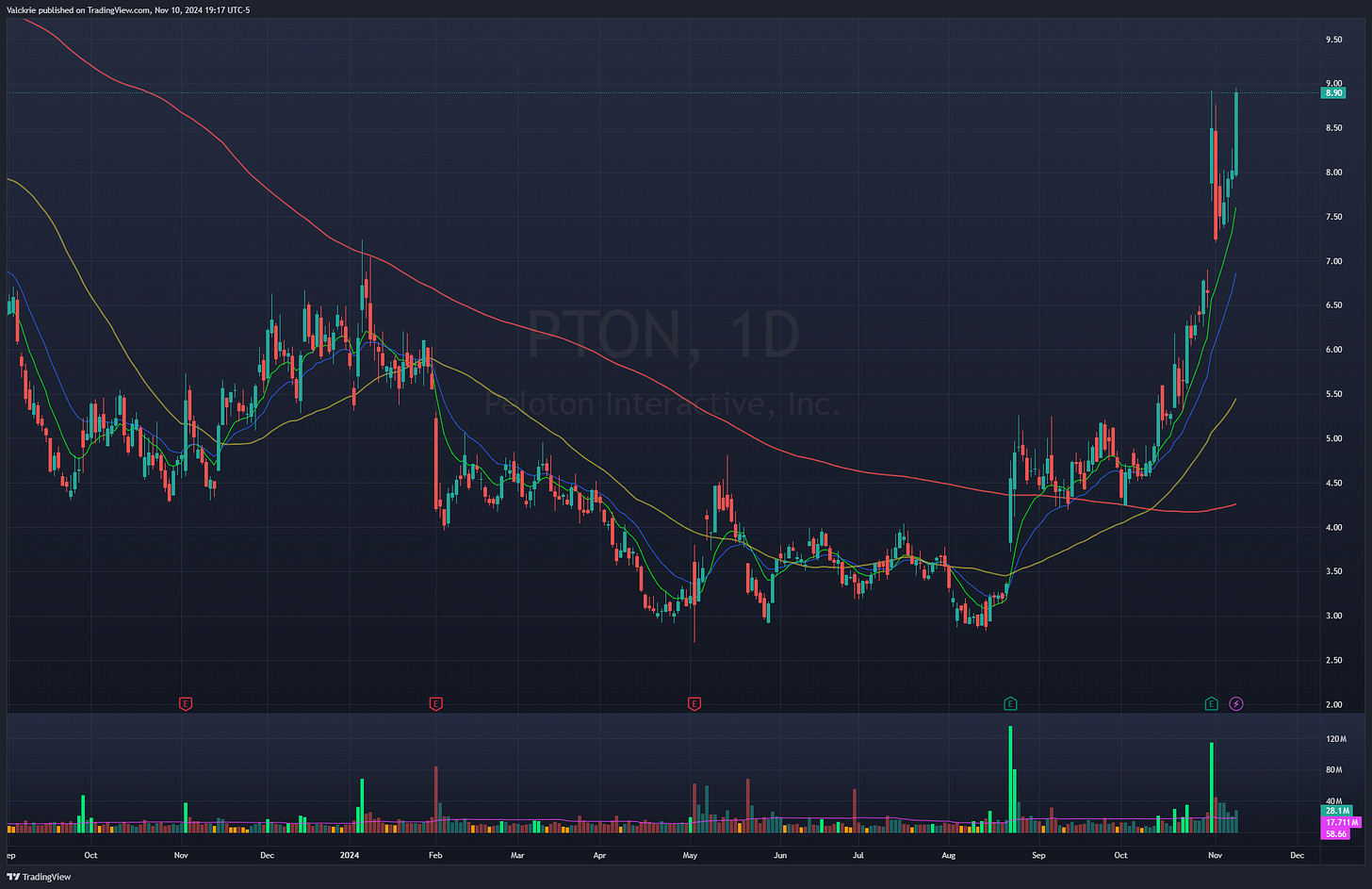Viewport: 1372px width, 889px height.
Task: Click the 7.00 price axis label
Action: coord(1334,261)
